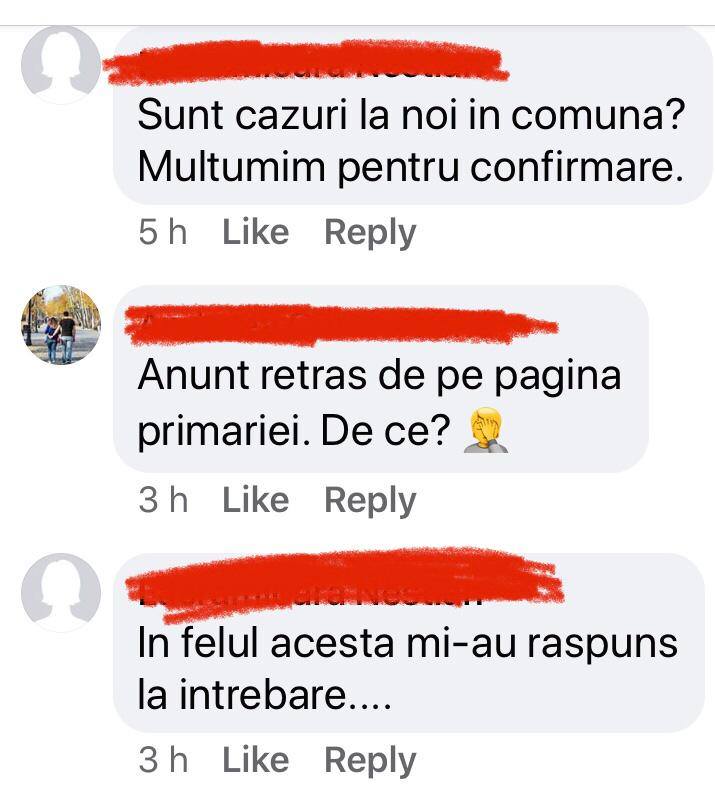Open the default avatar beside 'In felul acesta' comment
This screenshot has height=796, width=715.
click(61, 592)
